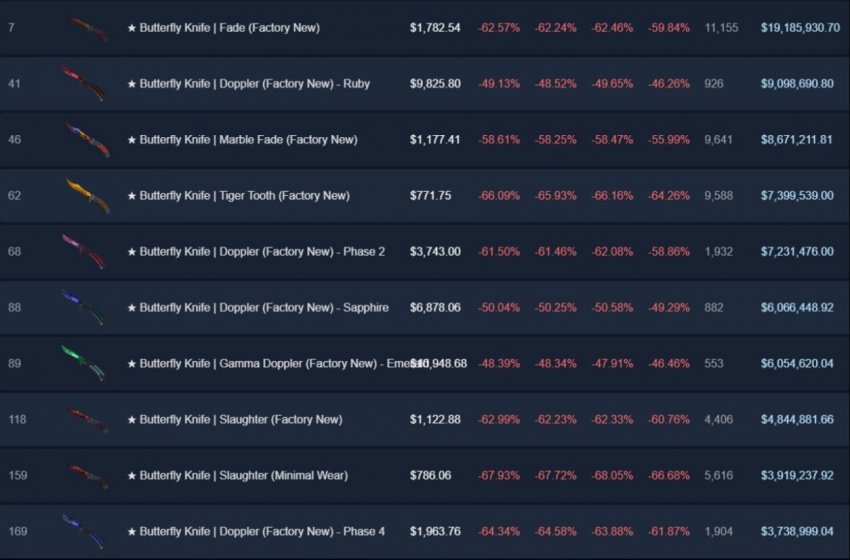Click the Slaughter Factory New knife image

pos(88,420)
